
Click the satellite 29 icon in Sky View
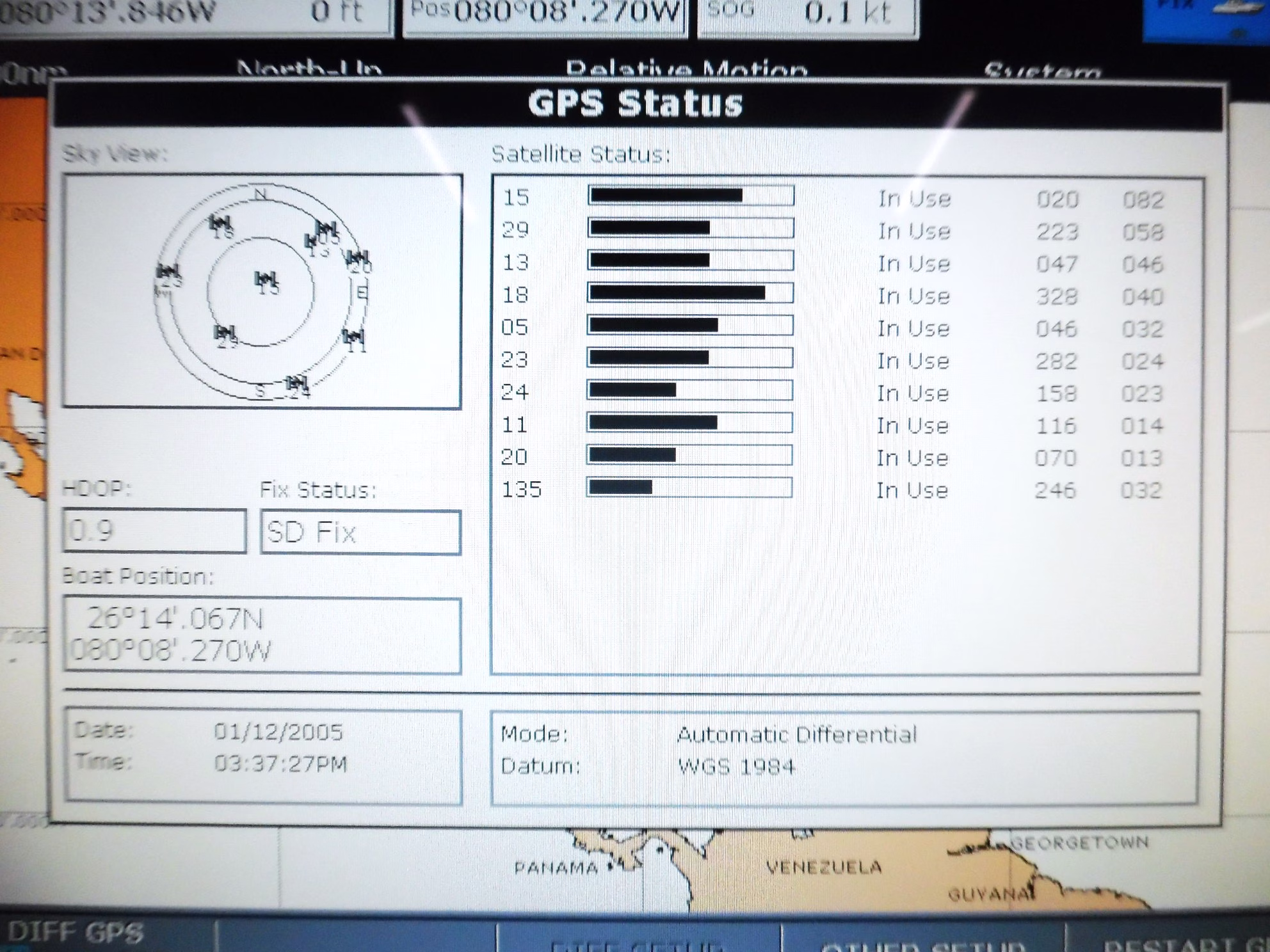(x=224, y=333)
